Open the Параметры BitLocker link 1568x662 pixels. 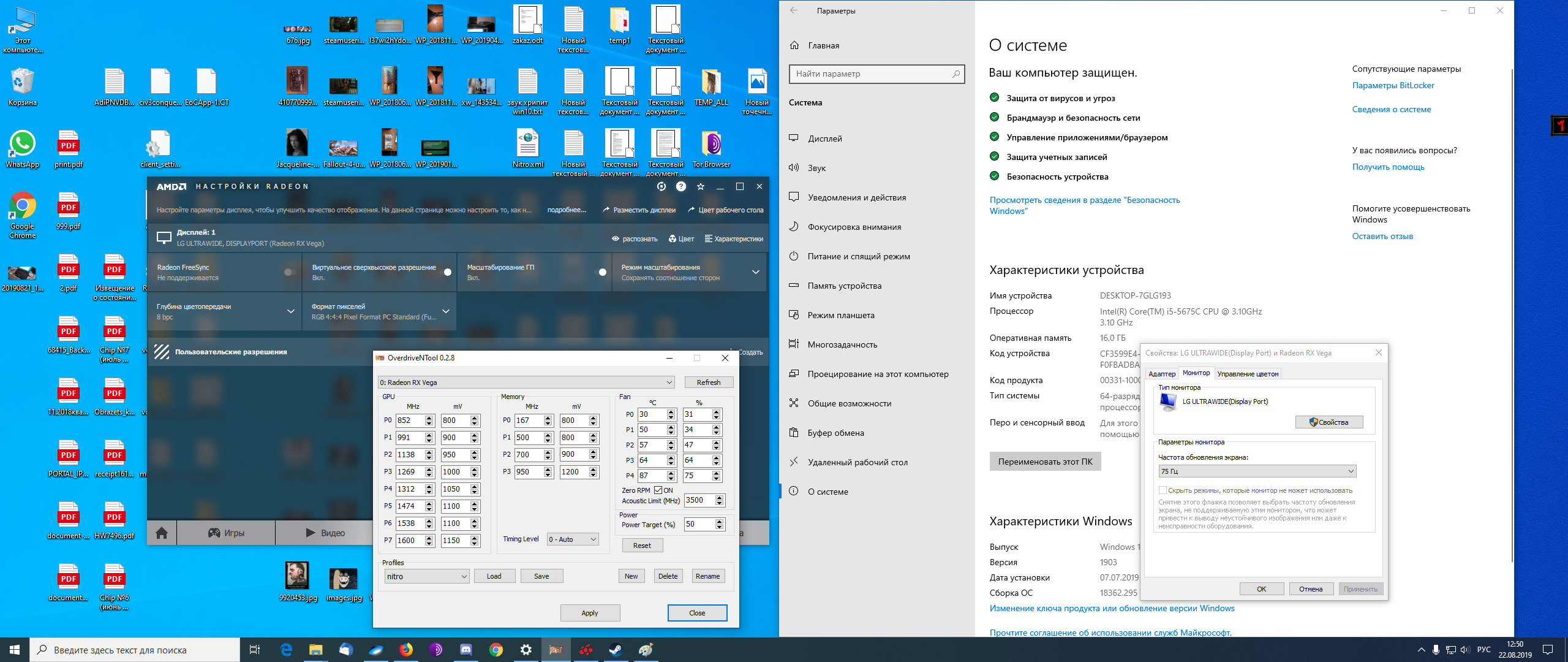click(1393, 85)
